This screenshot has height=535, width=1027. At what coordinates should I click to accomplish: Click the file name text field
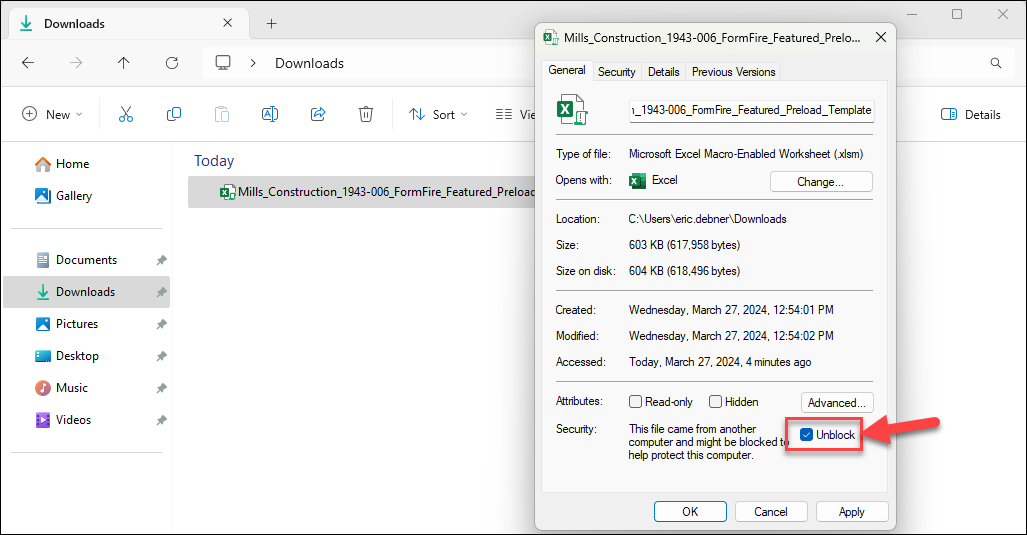click(750, 110)
